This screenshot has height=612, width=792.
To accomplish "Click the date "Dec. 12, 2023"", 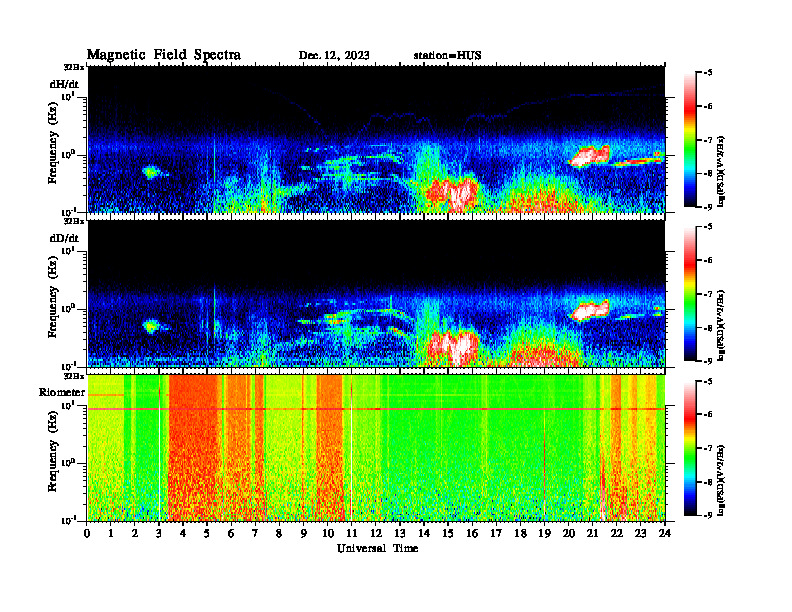I will [334, 56].
